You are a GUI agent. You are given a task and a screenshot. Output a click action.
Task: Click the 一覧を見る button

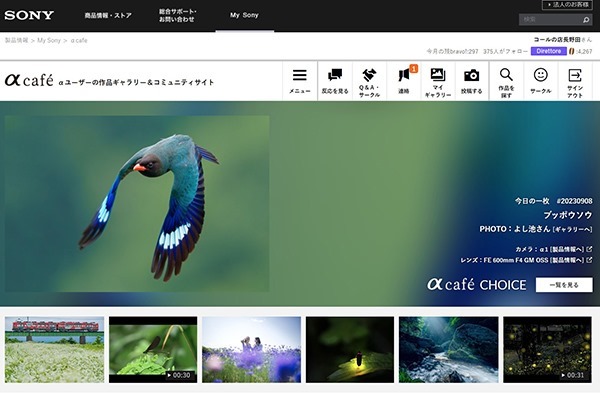point(564,285)
